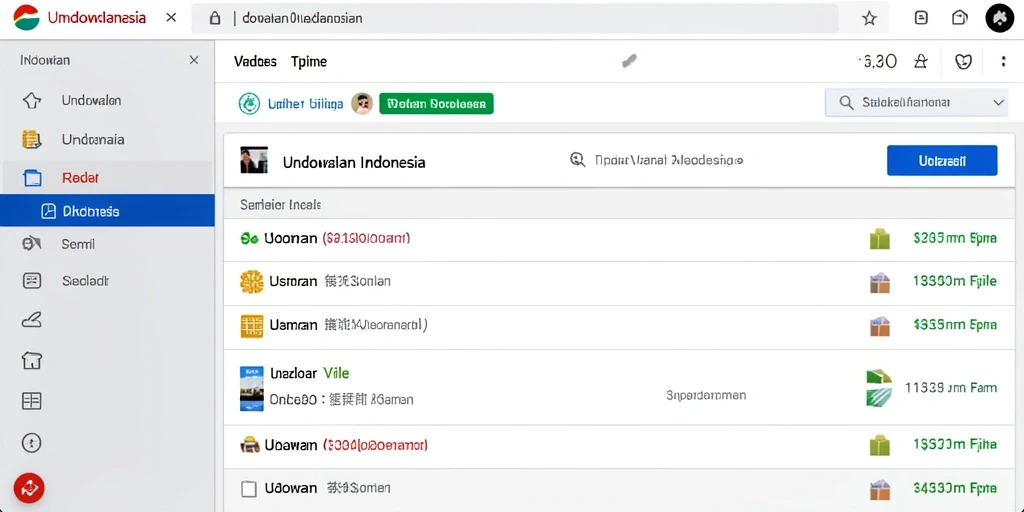
Task: Click the person icon next to 6,30
Action: pyautogui.click(x=920, y=61)
